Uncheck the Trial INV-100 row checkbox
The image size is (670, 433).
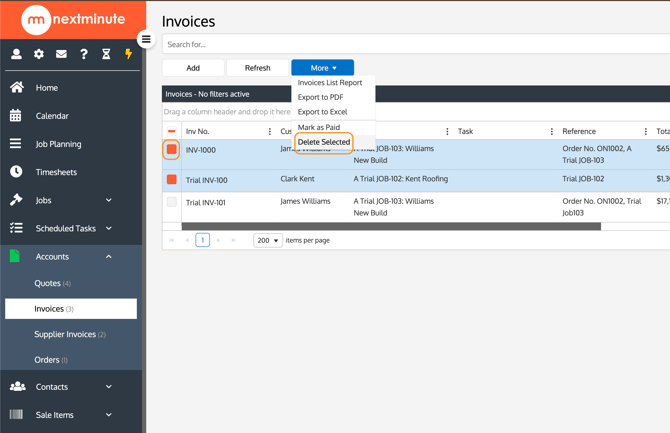(x=172, y=180)
